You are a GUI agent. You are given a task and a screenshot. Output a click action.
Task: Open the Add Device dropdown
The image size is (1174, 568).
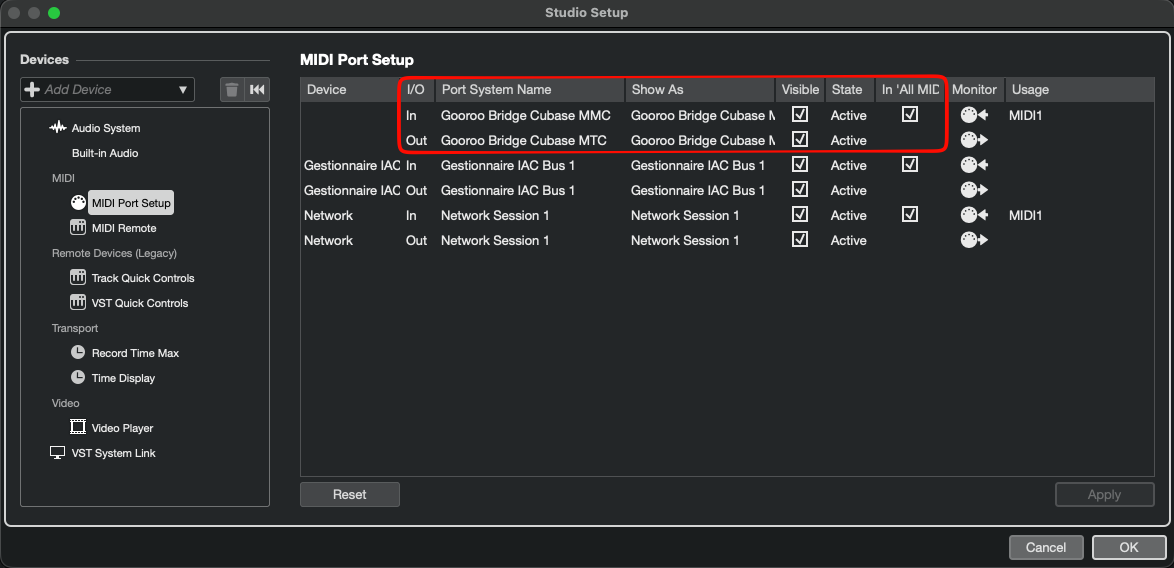pos(107,90)
